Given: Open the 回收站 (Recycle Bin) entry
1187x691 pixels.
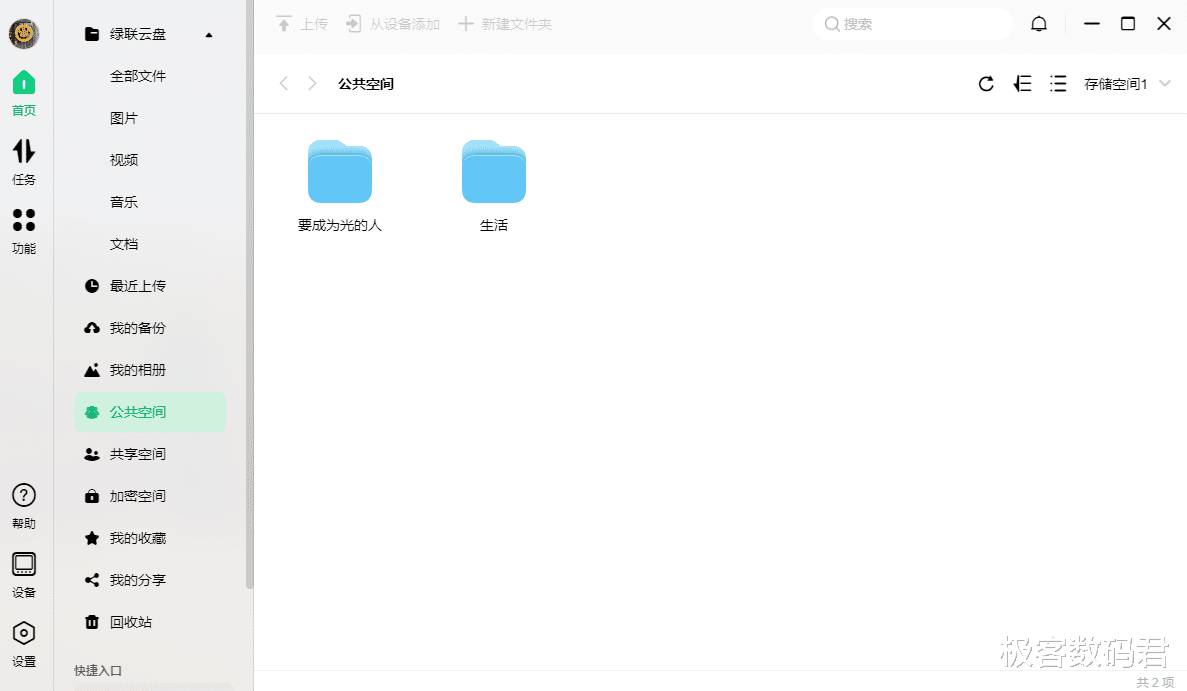Looking at the screenshot, I should (x=124, y=621).
